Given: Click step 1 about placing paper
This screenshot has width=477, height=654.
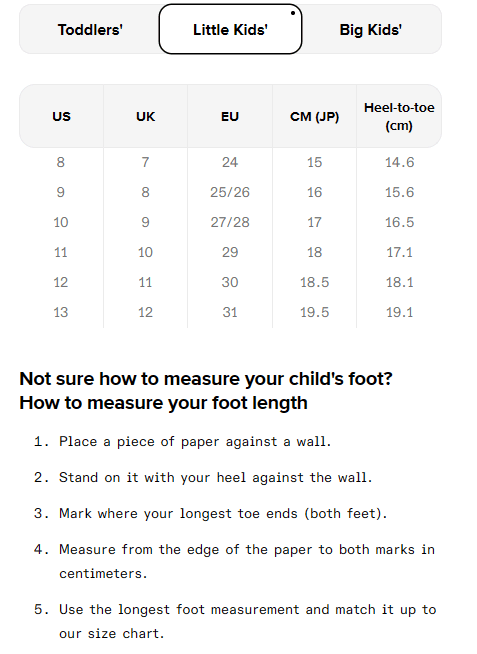Looking at the screenshot, I should [x=195, y=441].
